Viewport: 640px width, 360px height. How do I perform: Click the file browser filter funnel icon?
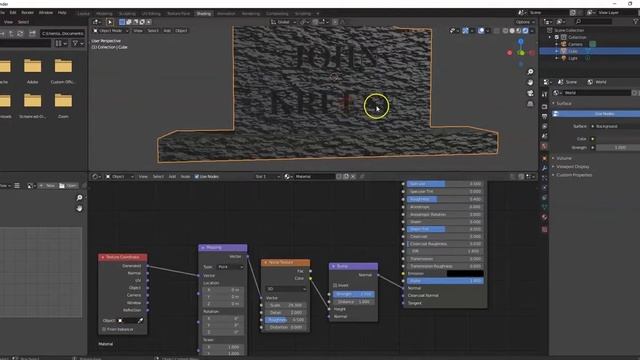(75, 43)
